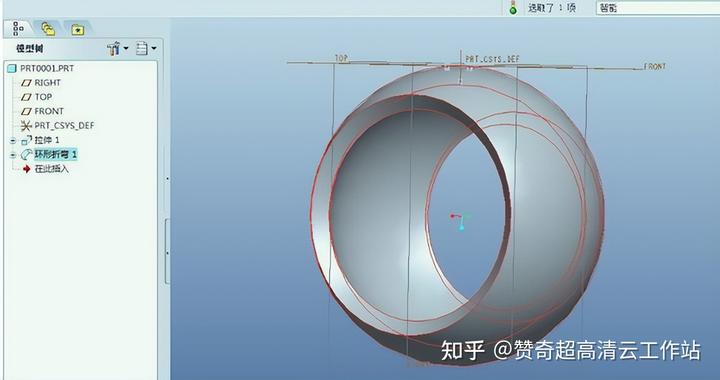Open the model tree show list menu
The height and width of the screenshot is (380, 720).
[x=146, y=48]
